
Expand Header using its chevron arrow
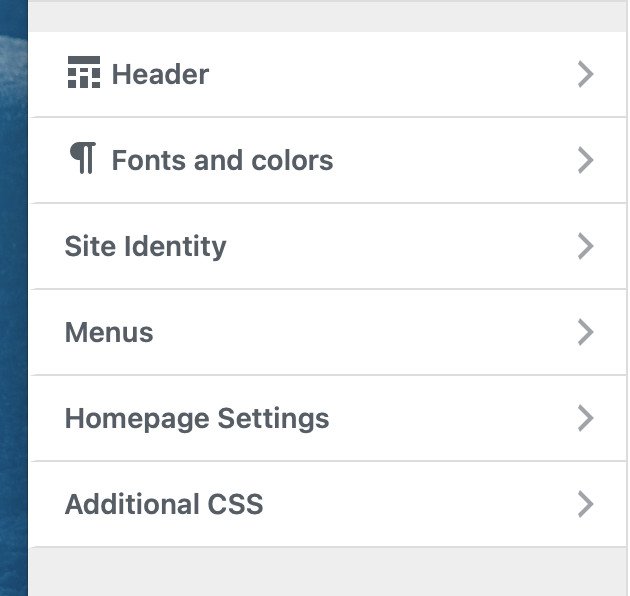[586, 74]
